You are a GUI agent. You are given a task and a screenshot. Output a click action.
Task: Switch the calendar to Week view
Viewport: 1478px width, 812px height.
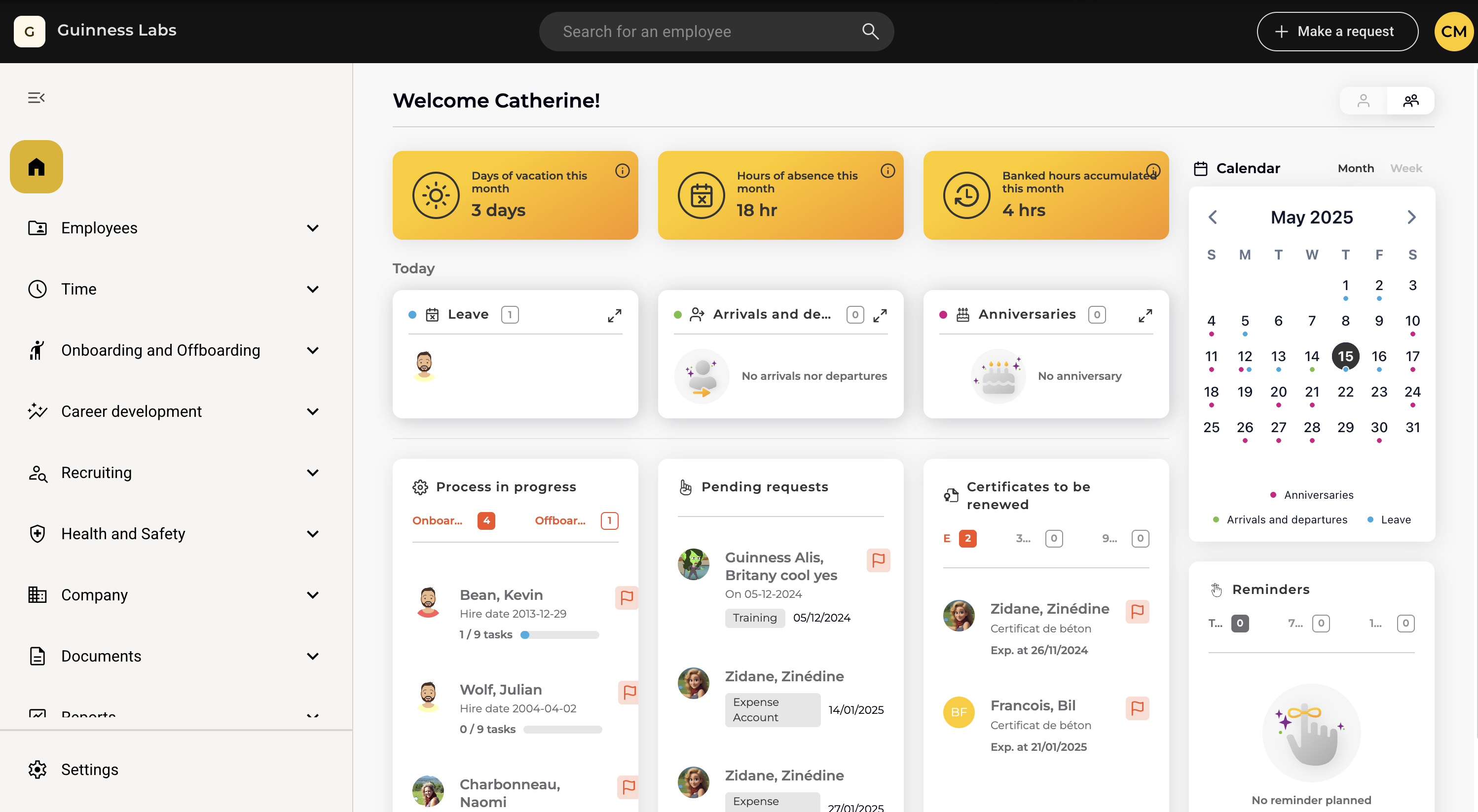coord(1405,168)
